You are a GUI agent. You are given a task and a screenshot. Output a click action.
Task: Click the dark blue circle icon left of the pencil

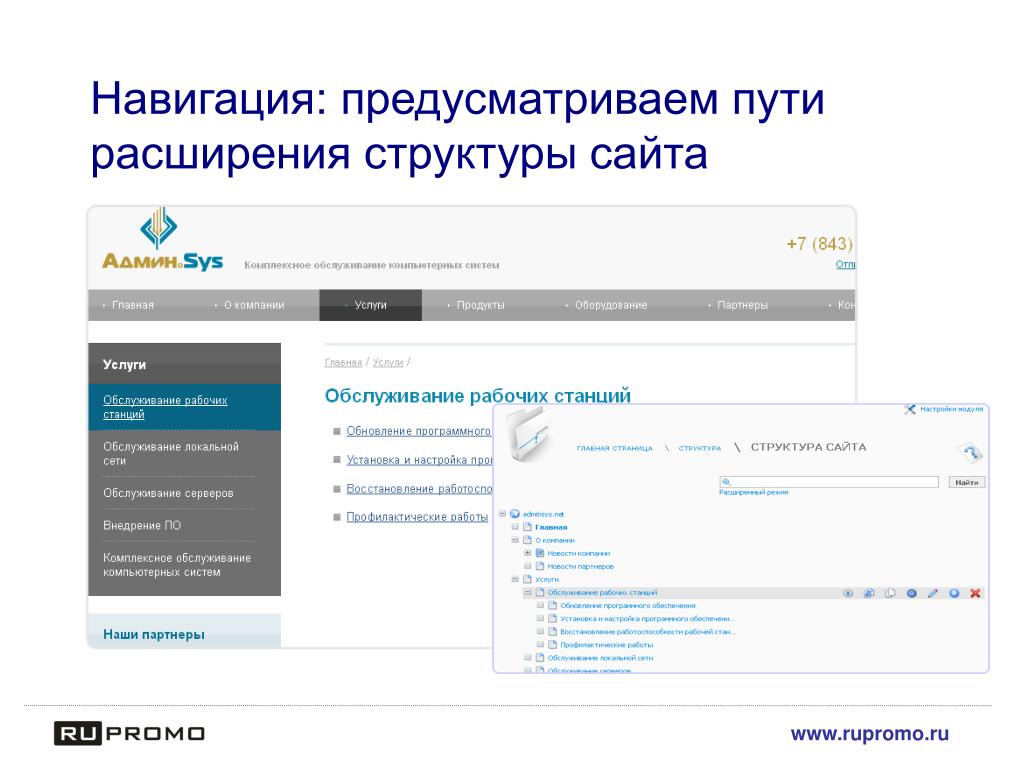[912, 593]
